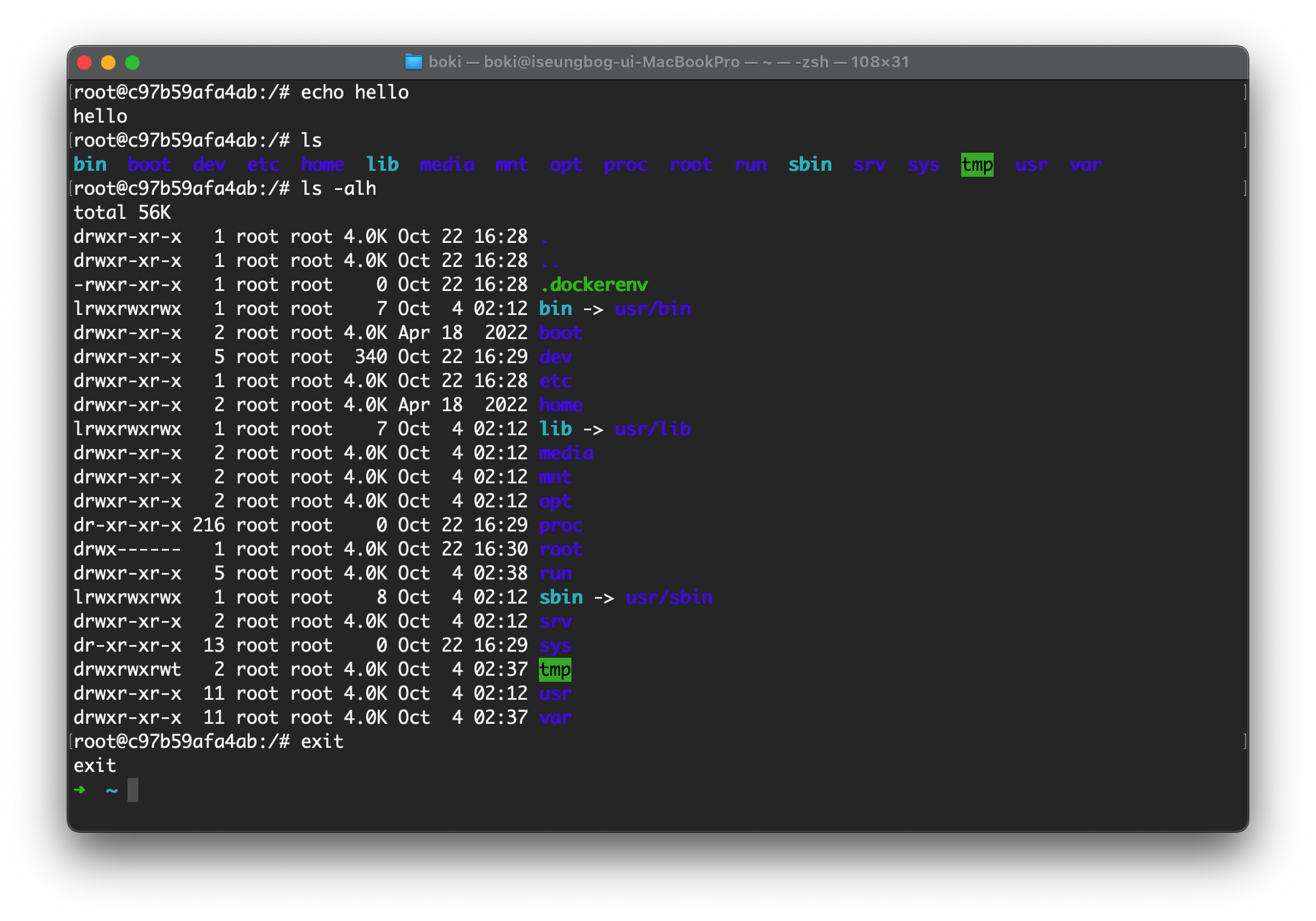Click the 'echo hello' command text
The height and width of the screenshot is (921, 1316).
(x=354, y=93)
